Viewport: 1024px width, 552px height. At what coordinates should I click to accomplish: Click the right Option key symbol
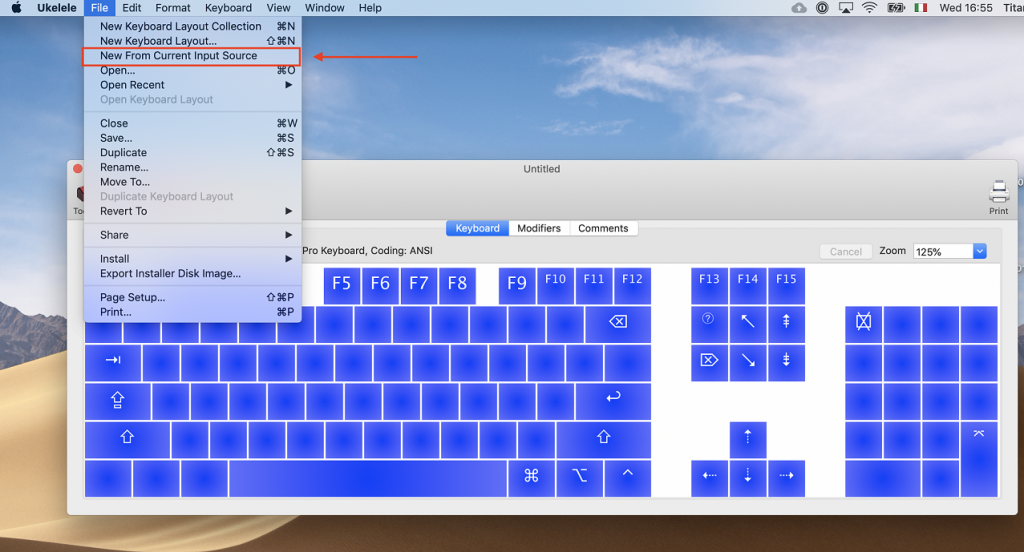(x=580, y=476)
